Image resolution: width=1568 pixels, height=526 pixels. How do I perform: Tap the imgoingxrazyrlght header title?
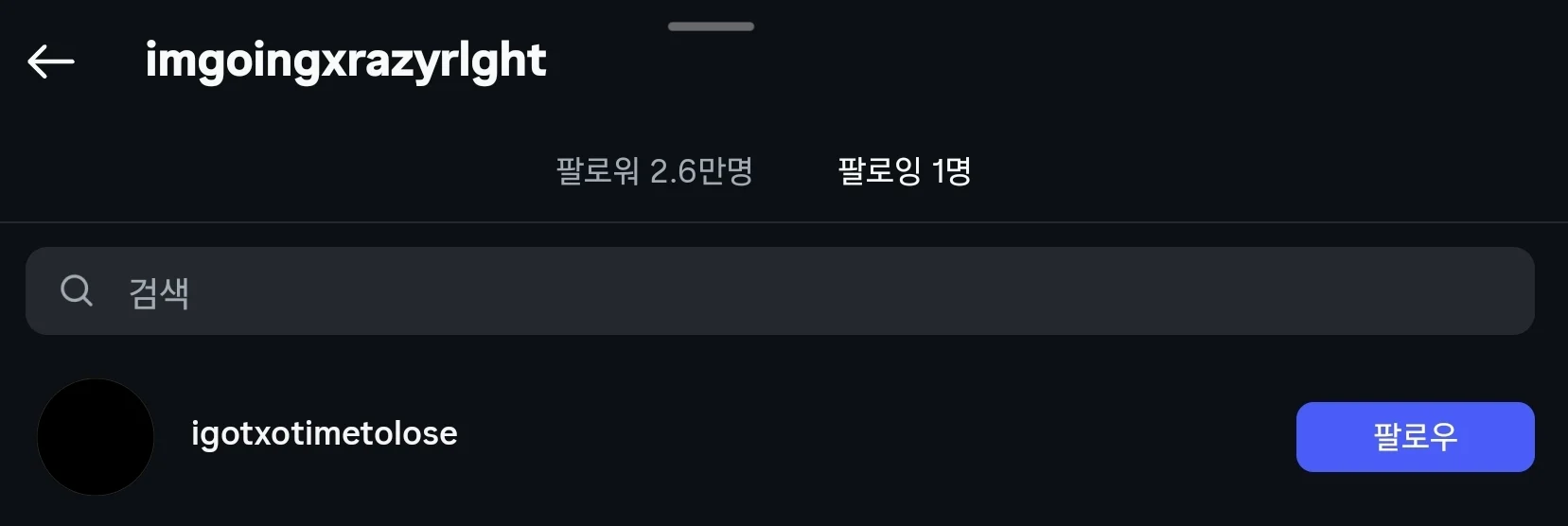click(x=345, y=61)
